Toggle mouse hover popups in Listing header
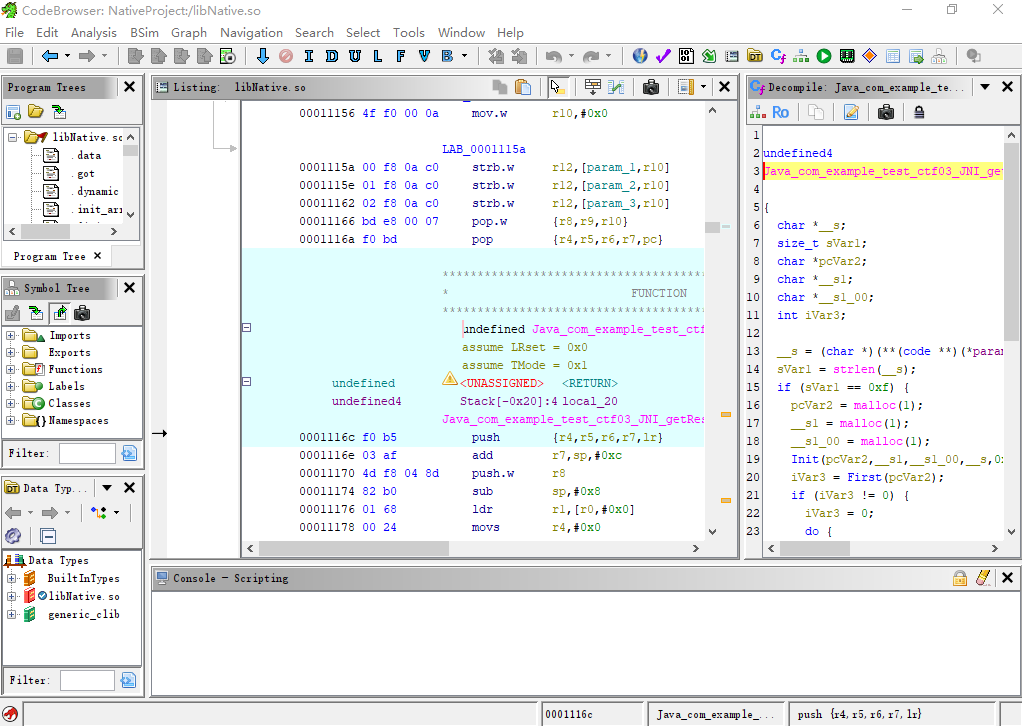 tap(557, 87)
